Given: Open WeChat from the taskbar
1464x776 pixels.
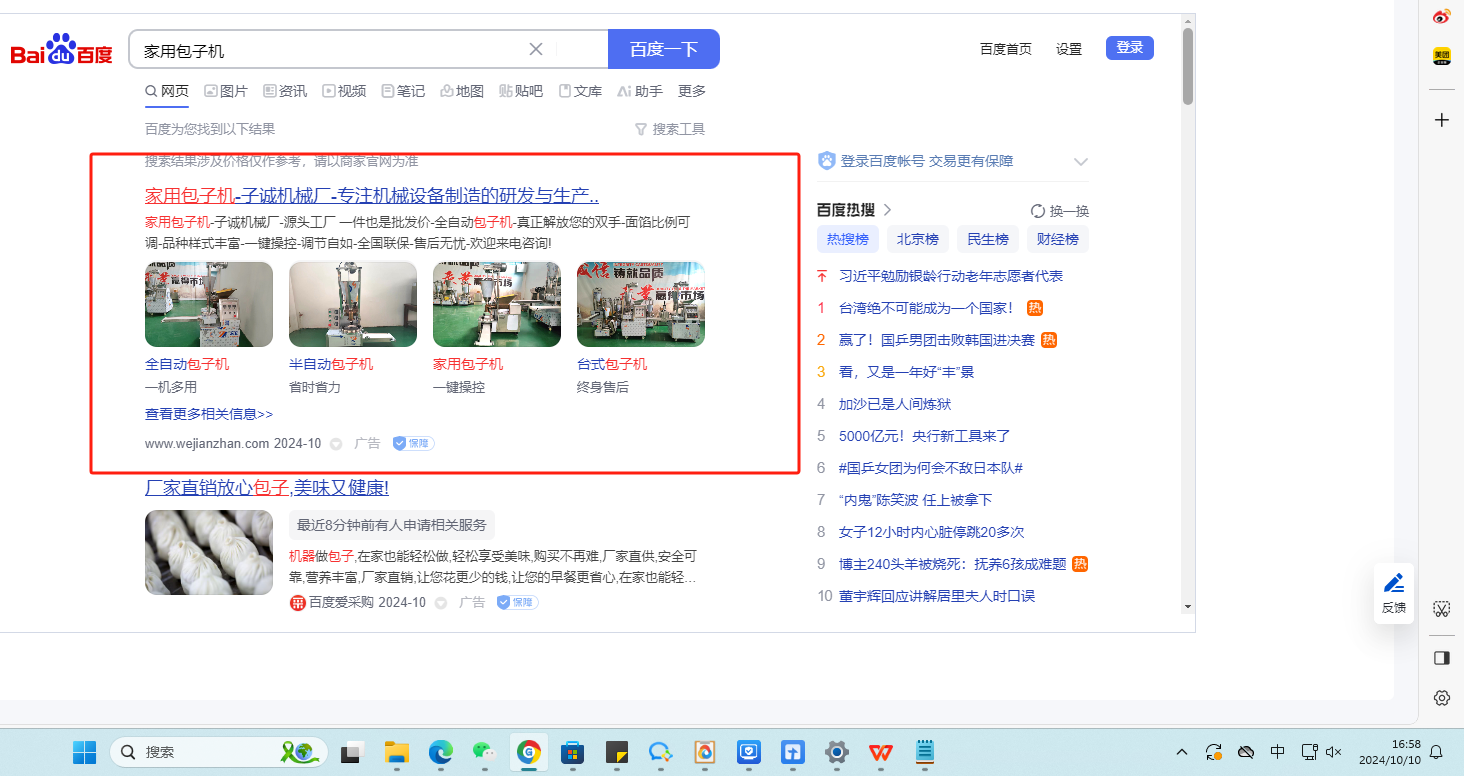Looking at the screenshot, I should click(484, 752).
